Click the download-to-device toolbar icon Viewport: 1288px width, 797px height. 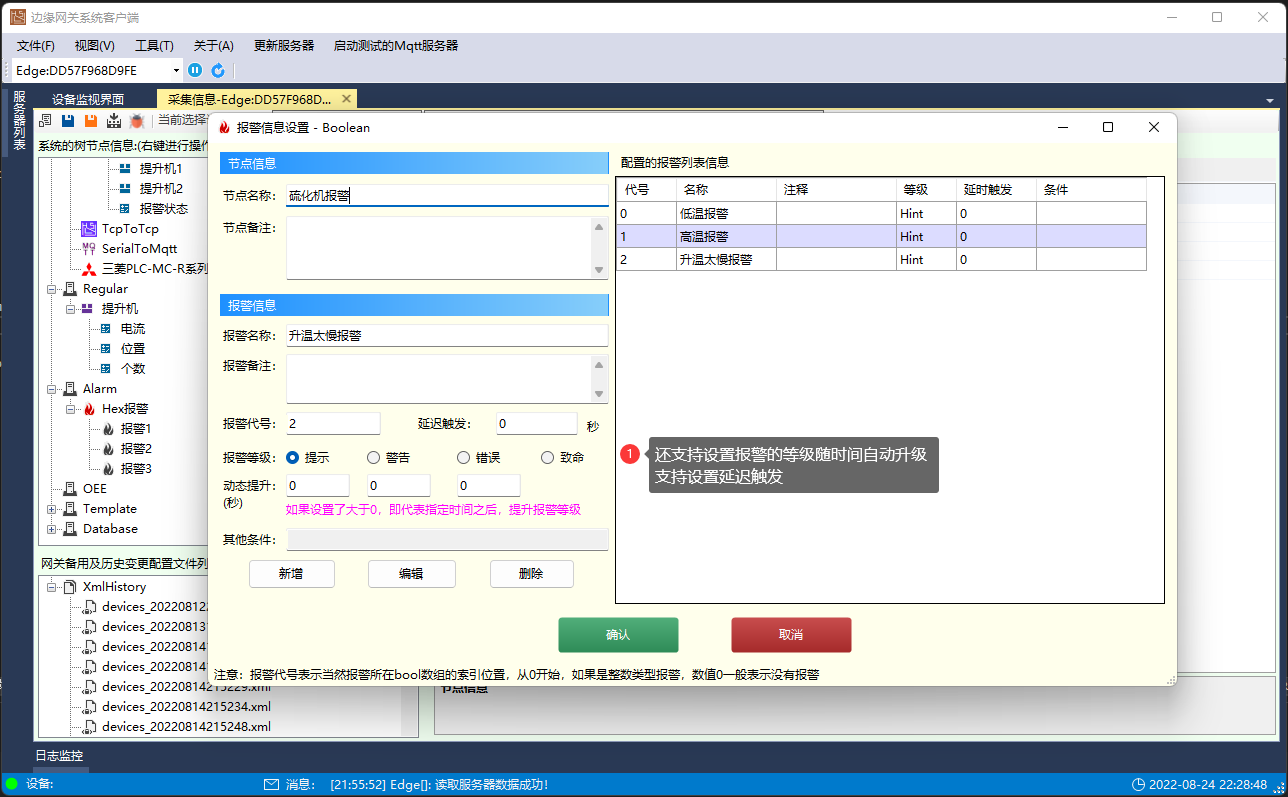[x=114, y=120]
